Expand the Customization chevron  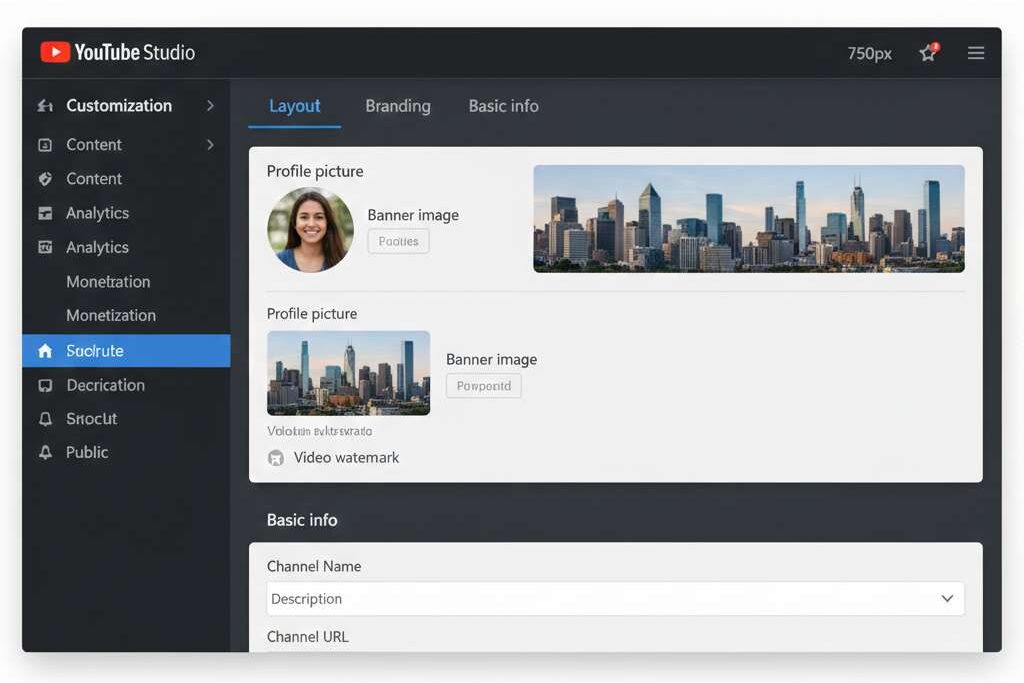[x=210, y=106]
